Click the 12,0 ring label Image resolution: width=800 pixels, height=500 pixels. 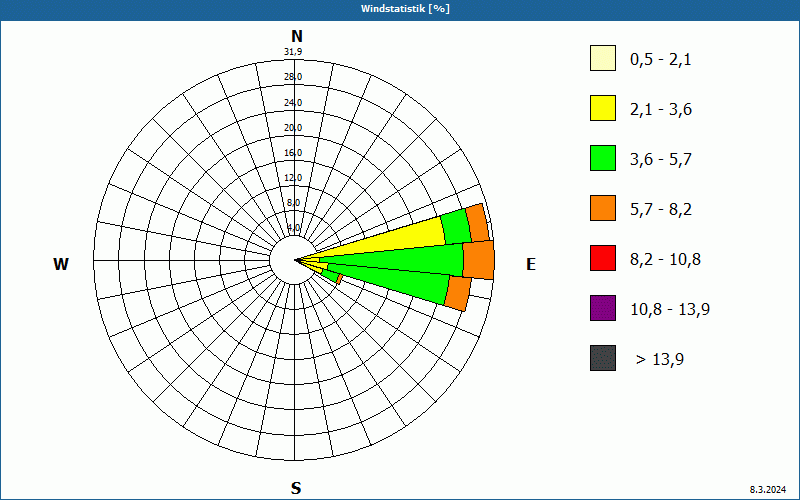[x=293, y=178]
